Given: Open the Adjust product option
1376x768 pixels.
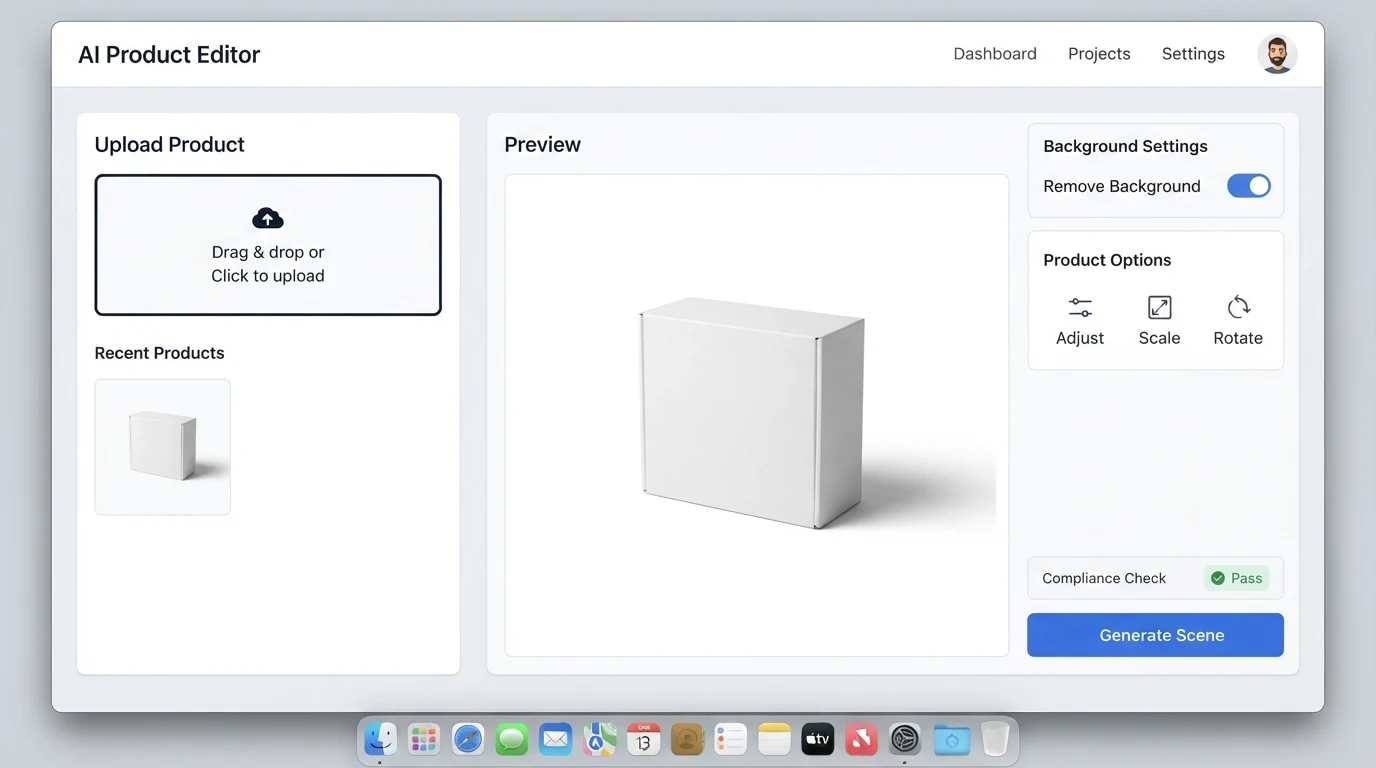Looking at the screenshot, I should (x=1080, y=321).
